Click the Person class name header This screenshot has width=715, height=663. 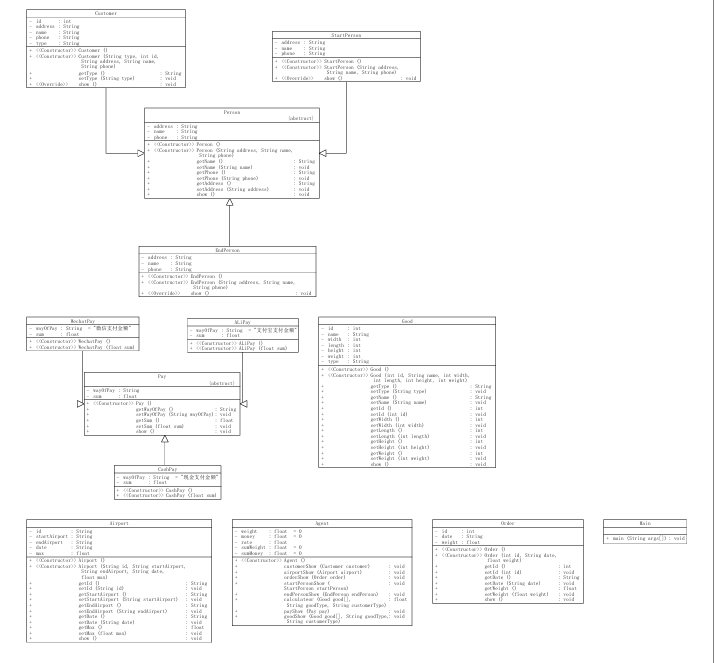click(232, 112)
